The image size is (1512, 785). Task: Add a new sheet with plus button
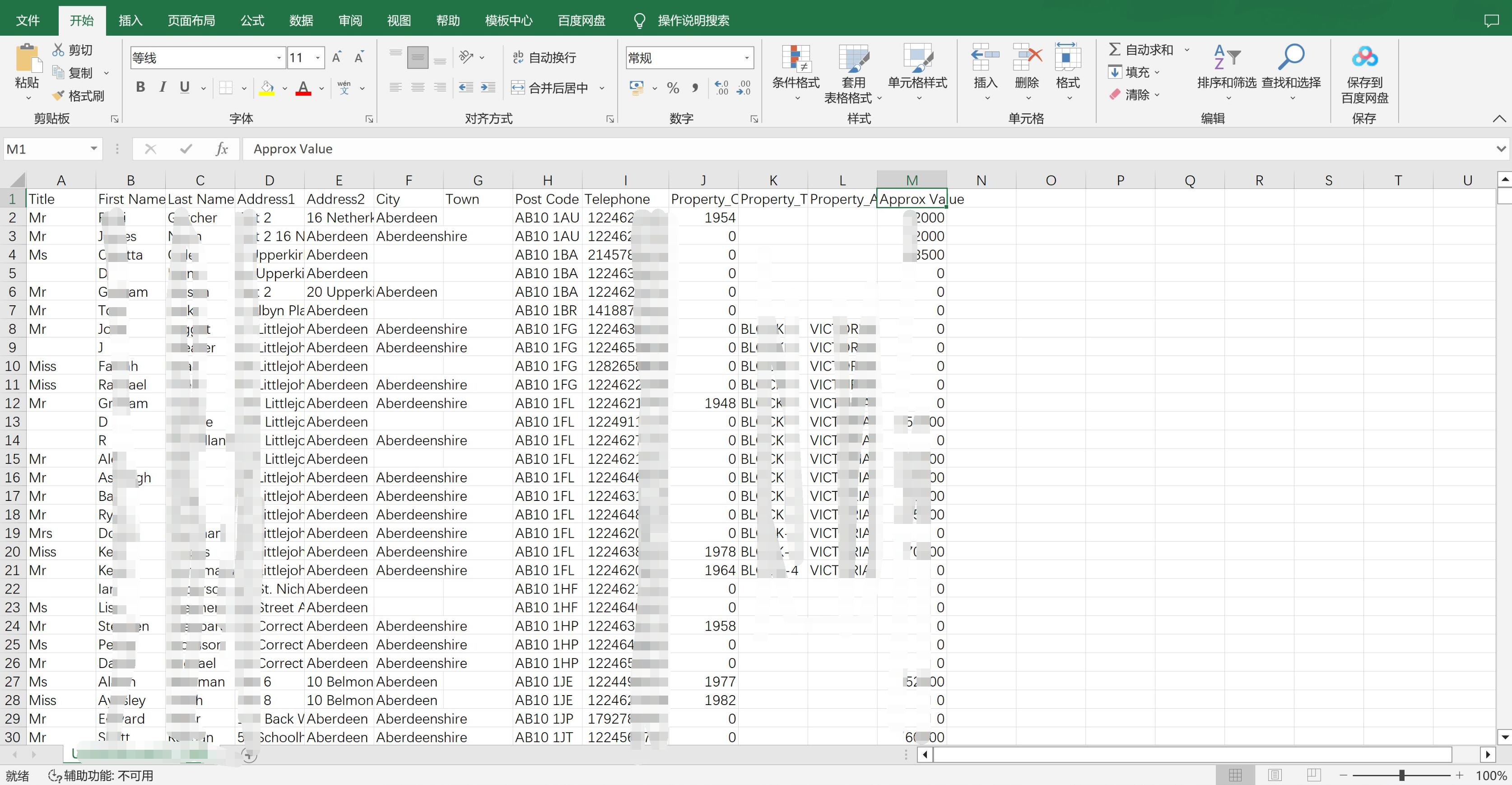pyautogui.click(x=249, y=756)
